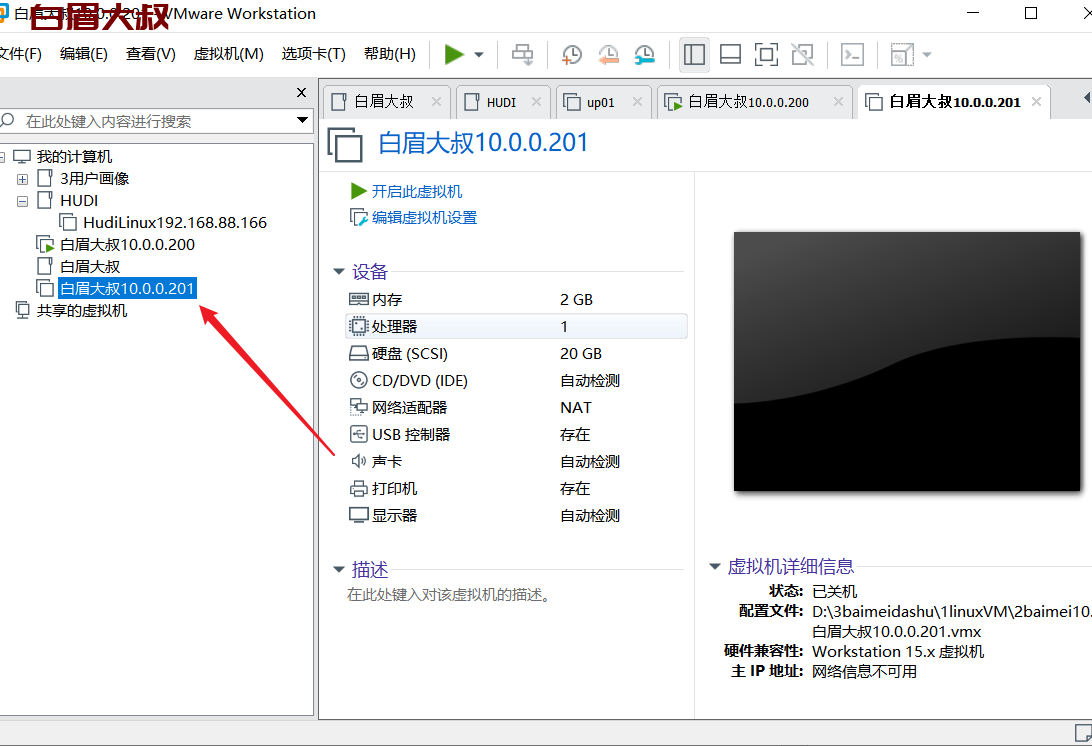Select the 处理器 device row
Image resolution: width=1092 pixels, height=746 pixels.
[x=516, y=326]
